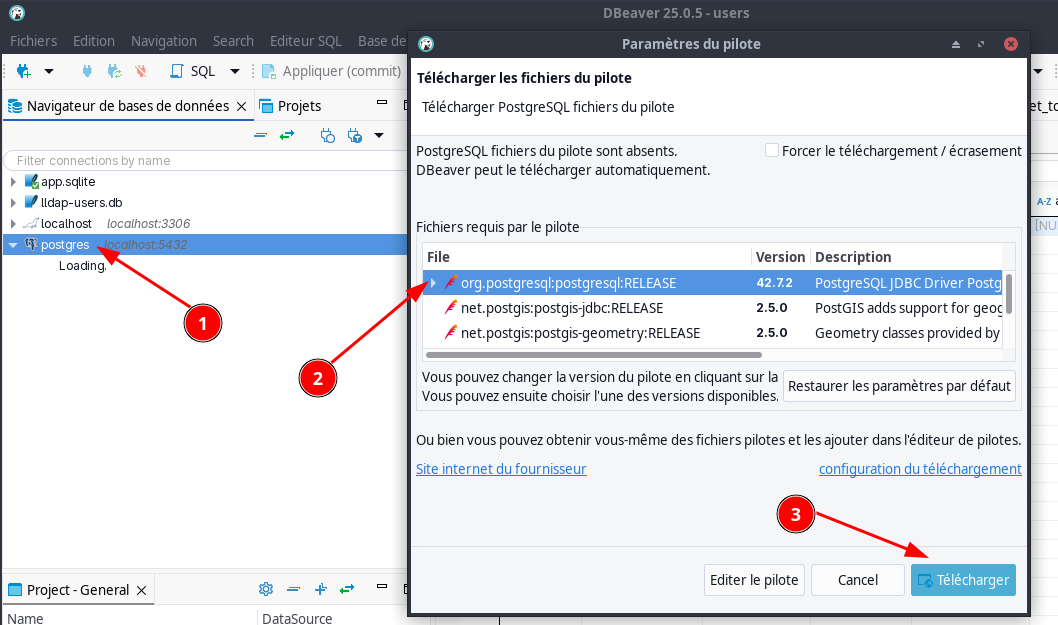Close the Navigateur de bases de données tab

(242, 107)
